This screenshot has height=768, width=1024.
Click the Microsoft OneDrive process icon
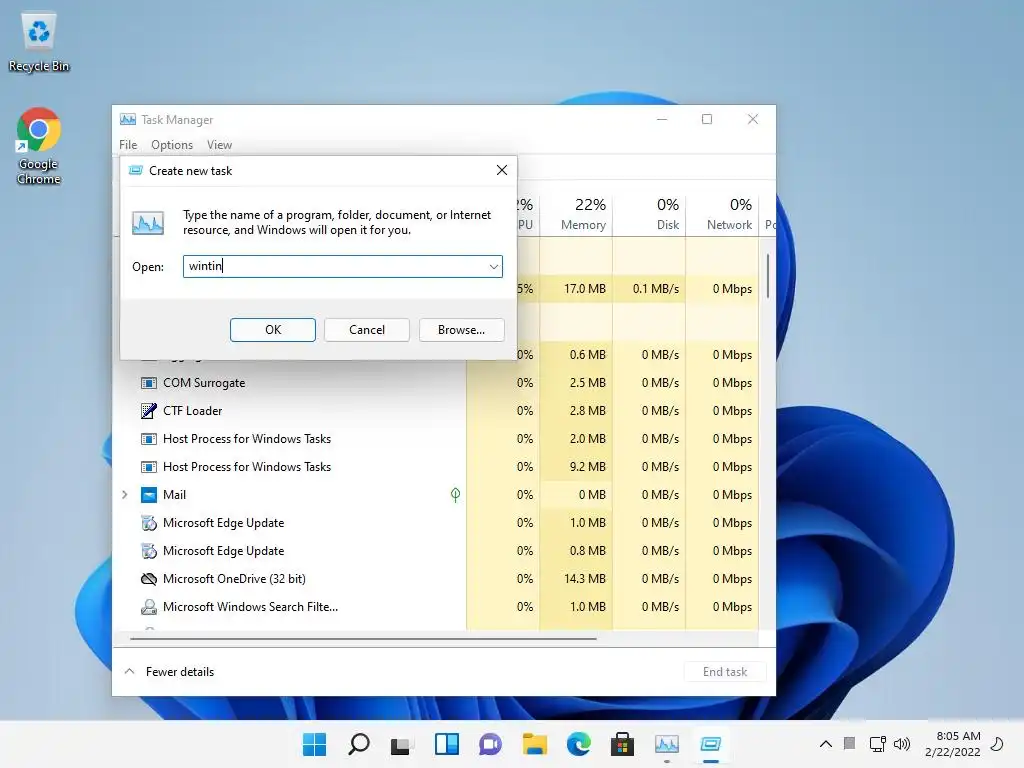[149, 579]
